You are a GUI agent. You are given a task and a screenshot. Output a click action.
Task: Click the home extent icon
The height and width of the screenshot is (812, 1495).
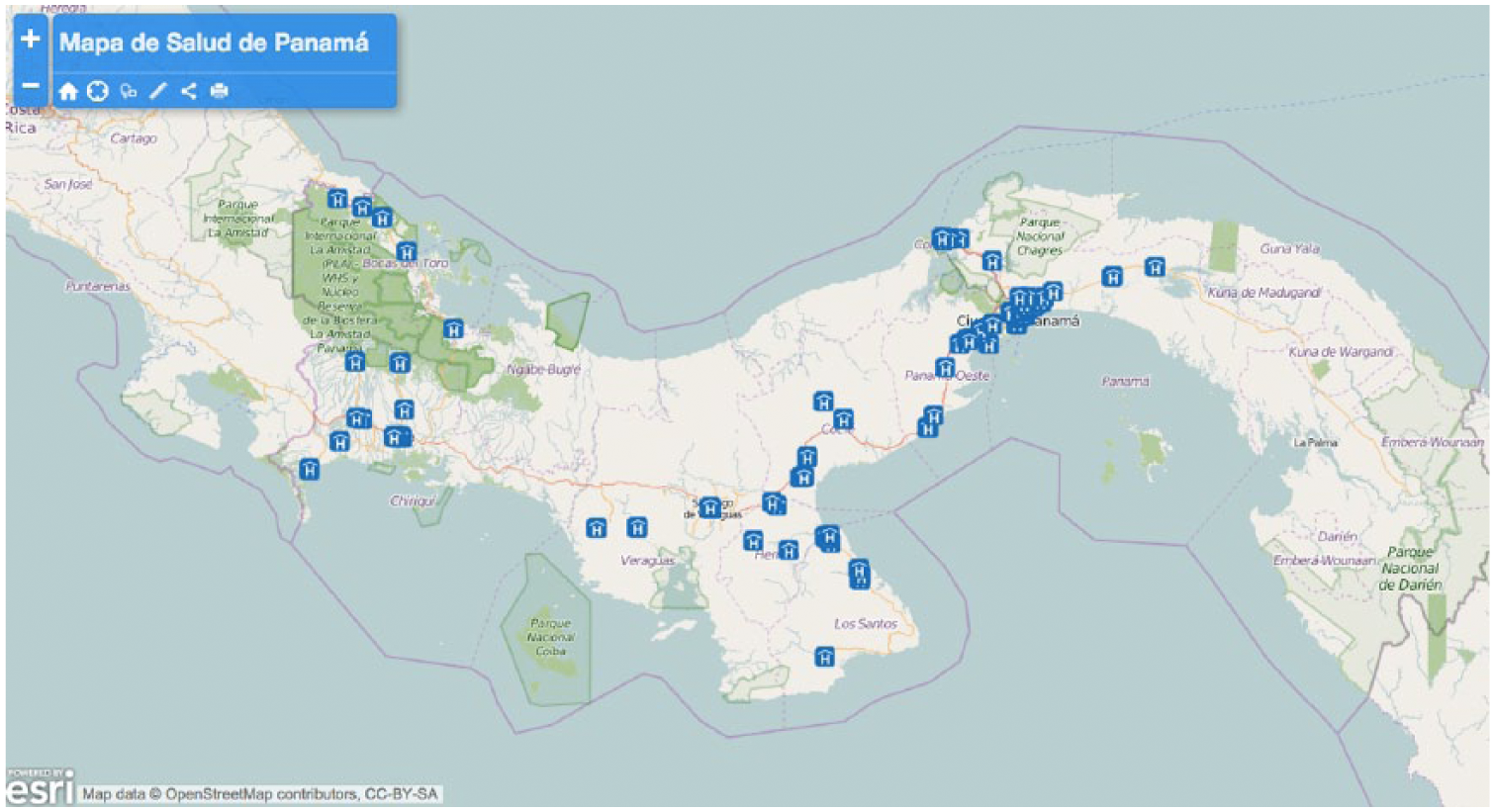(x=67, y=91)
